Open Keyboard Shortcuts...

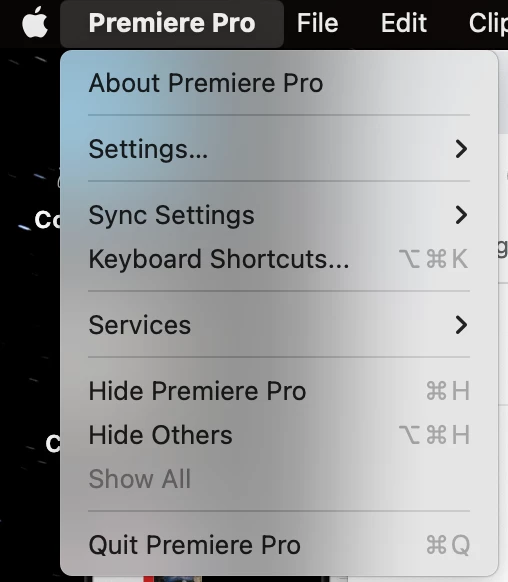coord(279,259)
